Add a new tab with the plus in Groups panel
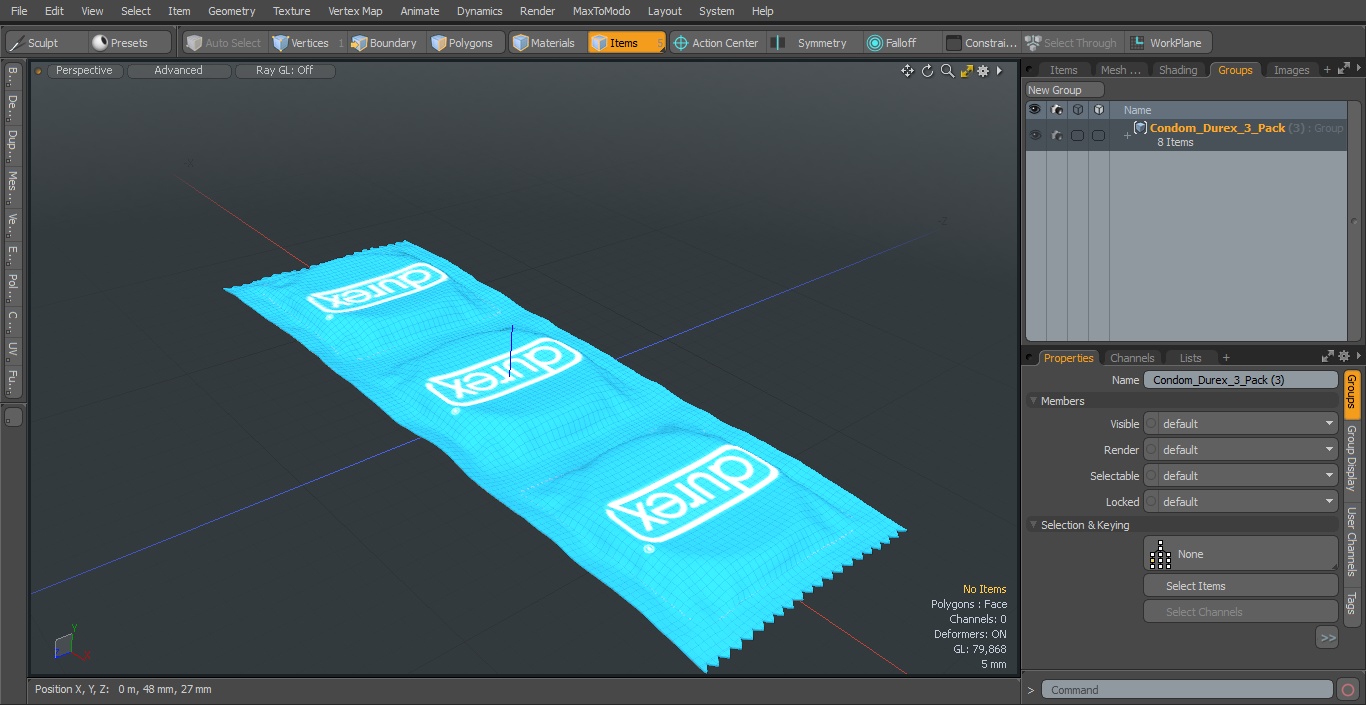Screen dimensions: 1366x705 point(1327,70)
